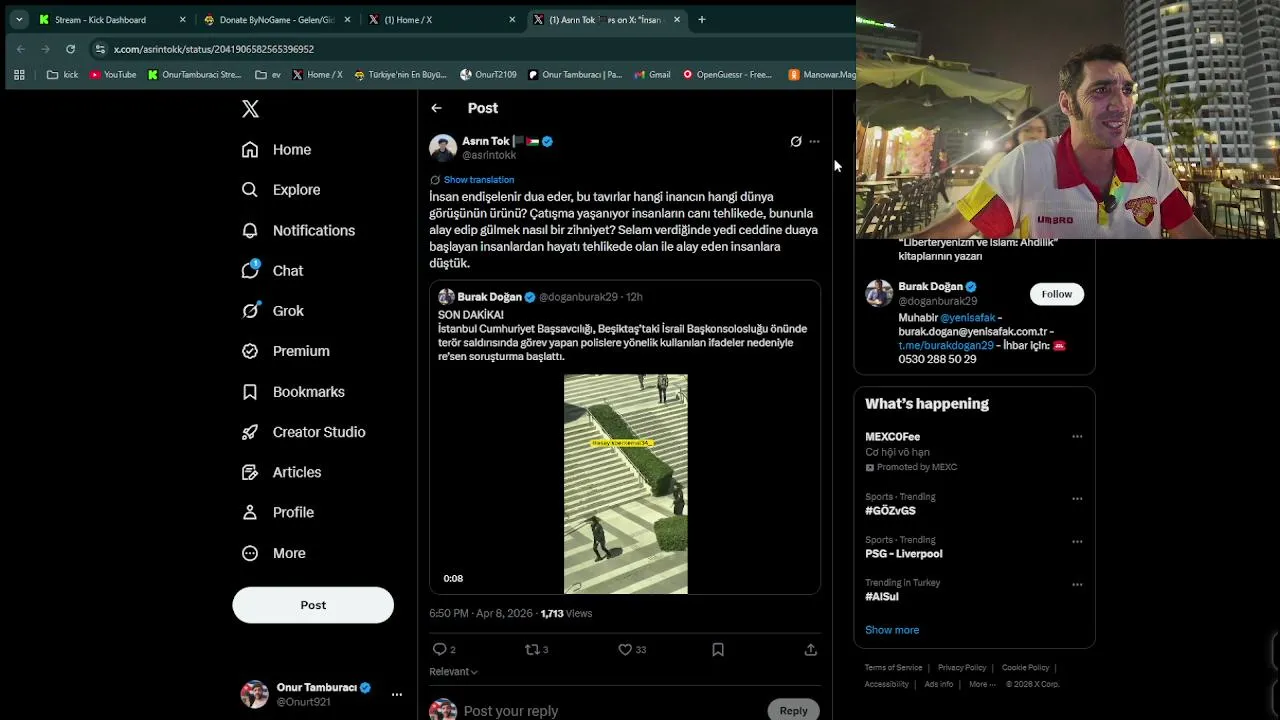Image resolution: width=1280 pixels, height=720 pixels.
Task: Share the post via the share icon
Action: click(x=811, y=650)
